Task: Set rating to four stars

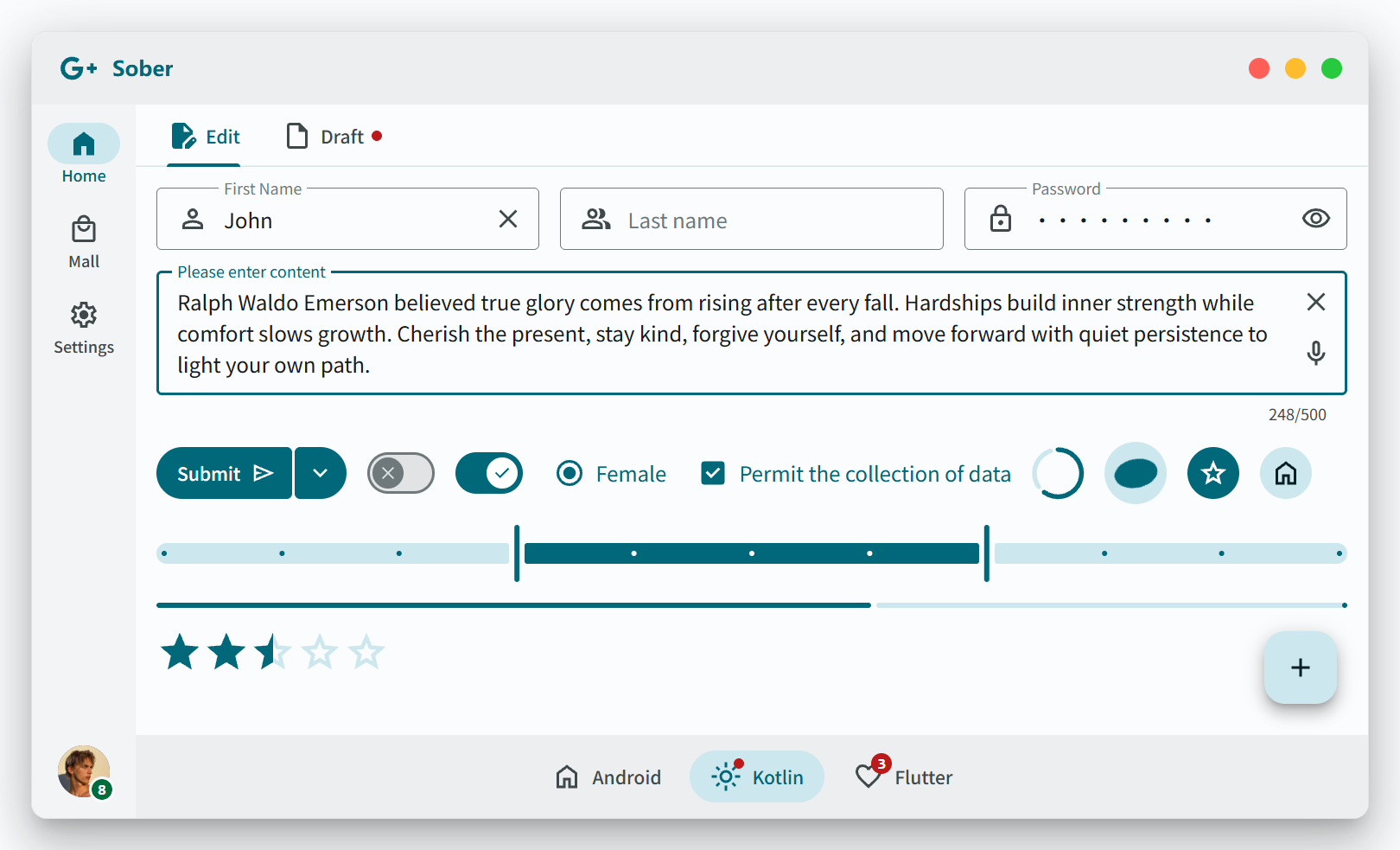Action: coord(320,652)
